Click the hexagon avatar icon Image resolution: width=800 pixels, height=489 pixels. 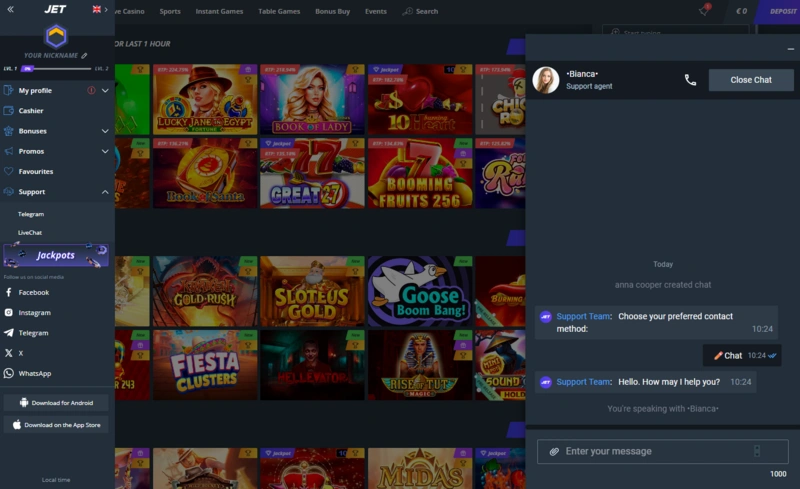click(56, 36)
